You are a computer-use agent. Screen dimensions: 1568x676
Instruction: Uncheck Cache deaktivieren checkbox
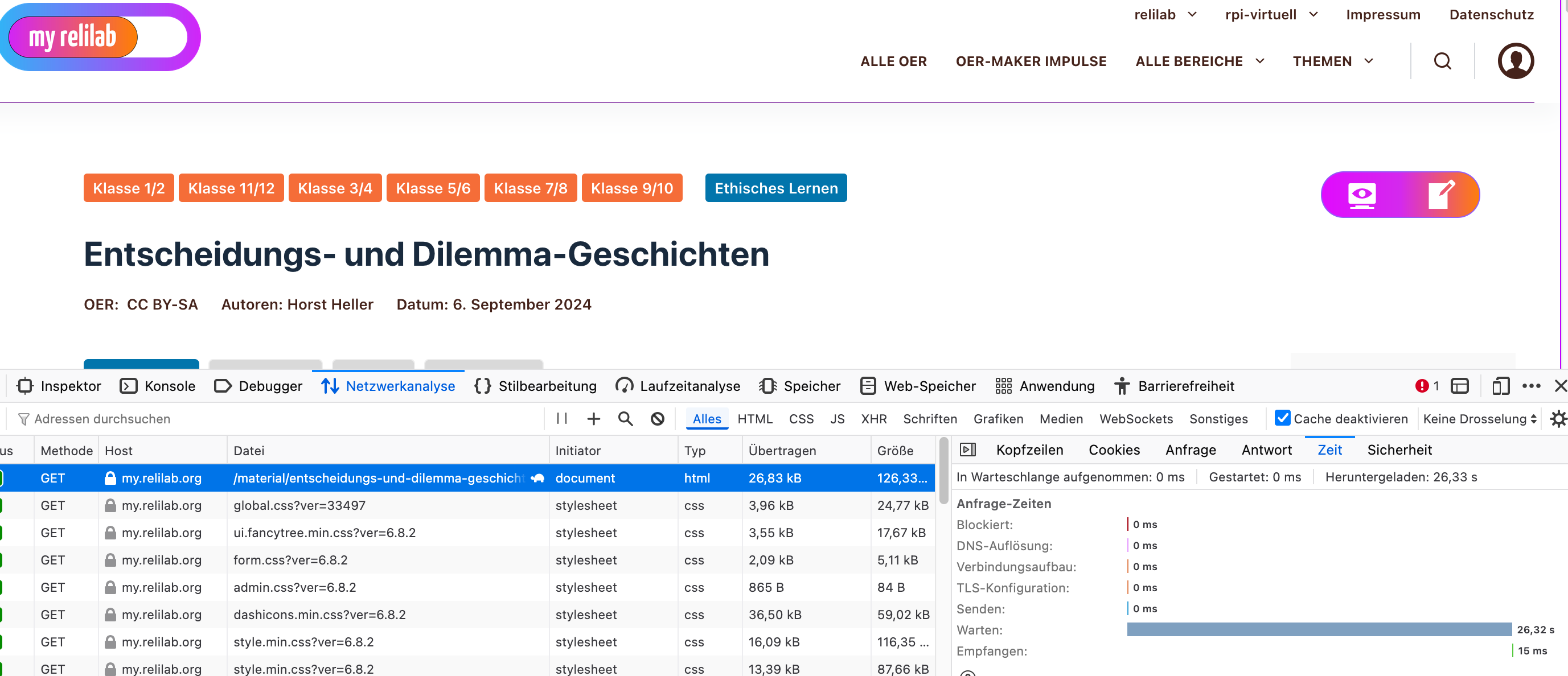[1282, 418]
